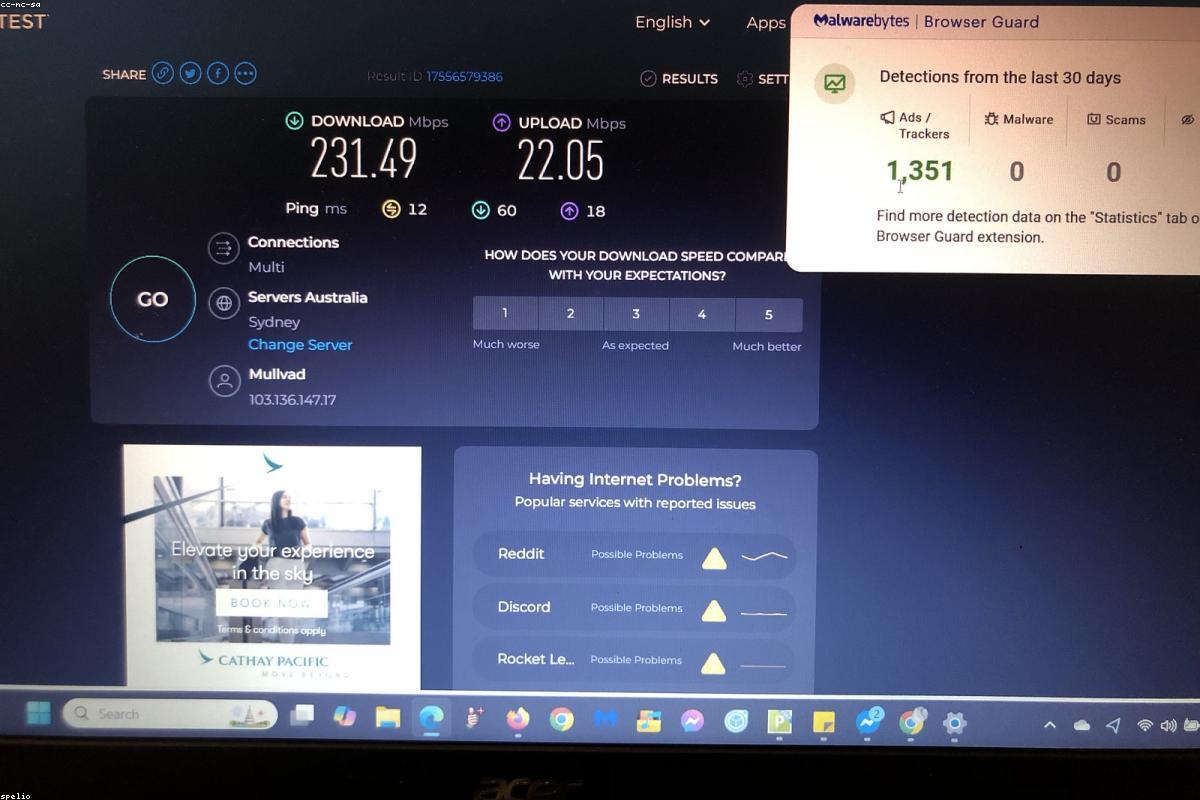
Task: Rate download speed 2
Action: 570,313
